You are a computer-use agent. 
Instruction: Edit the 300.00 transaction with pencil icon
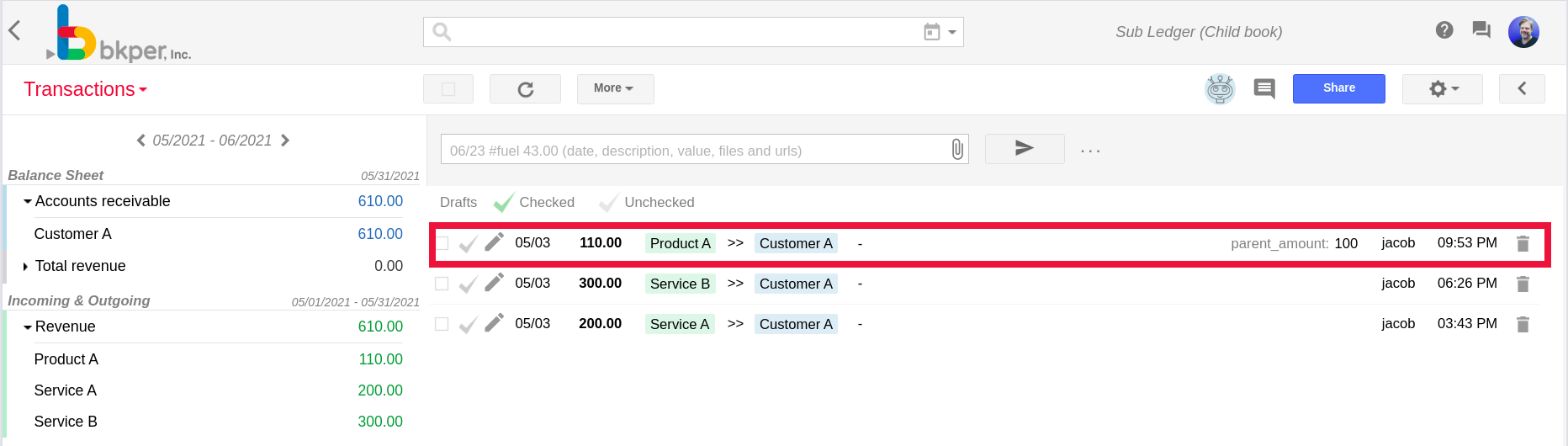point(495,282)
